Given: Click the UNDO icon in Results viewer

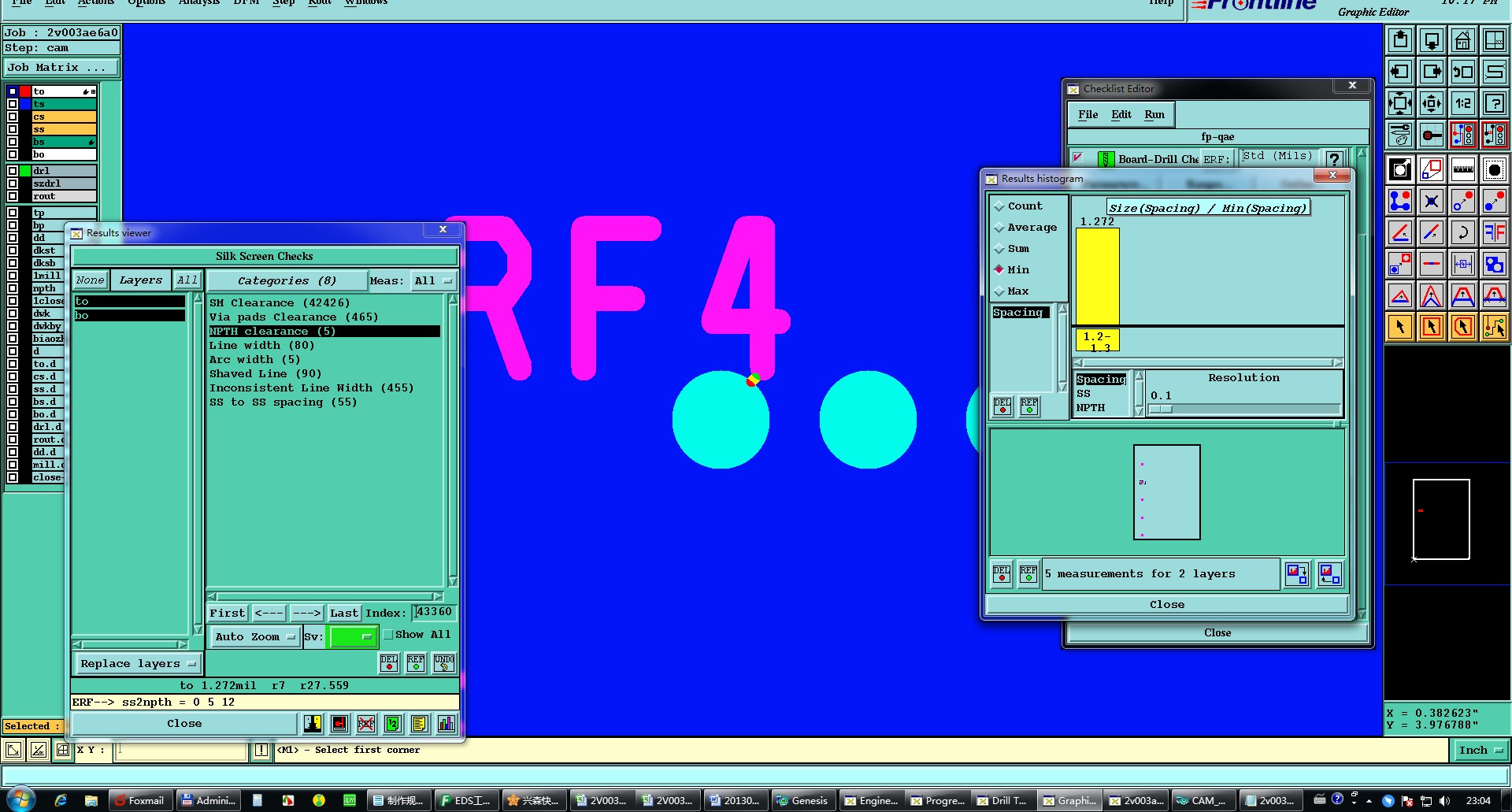Looking at the screenshot, I should tap(444, 663).
